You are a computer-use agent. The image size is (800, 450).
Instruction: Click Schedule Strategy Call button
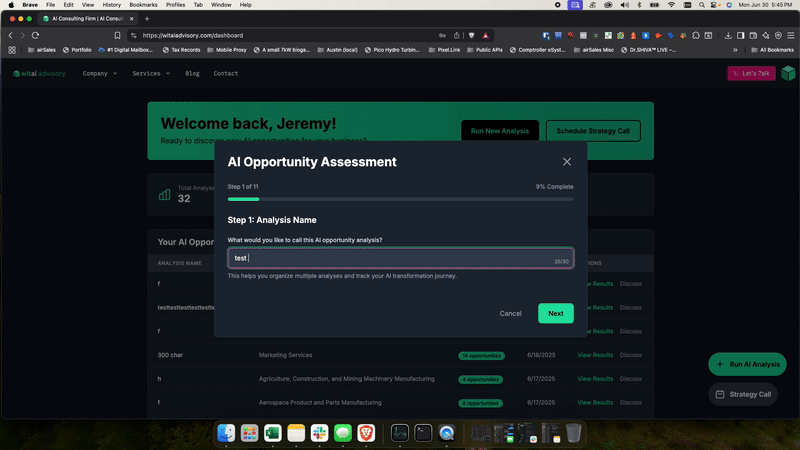tap(593, 131)
